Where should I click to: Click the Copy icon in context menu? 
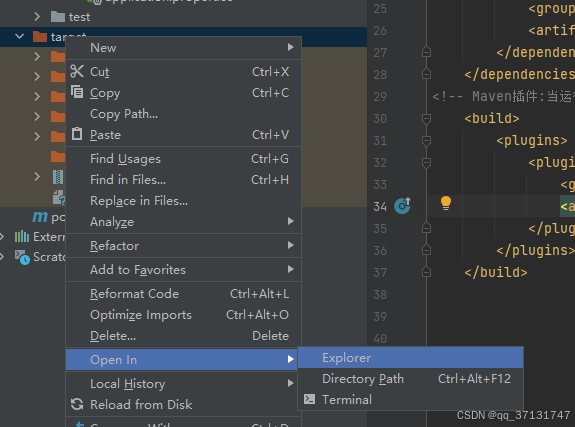77,92
